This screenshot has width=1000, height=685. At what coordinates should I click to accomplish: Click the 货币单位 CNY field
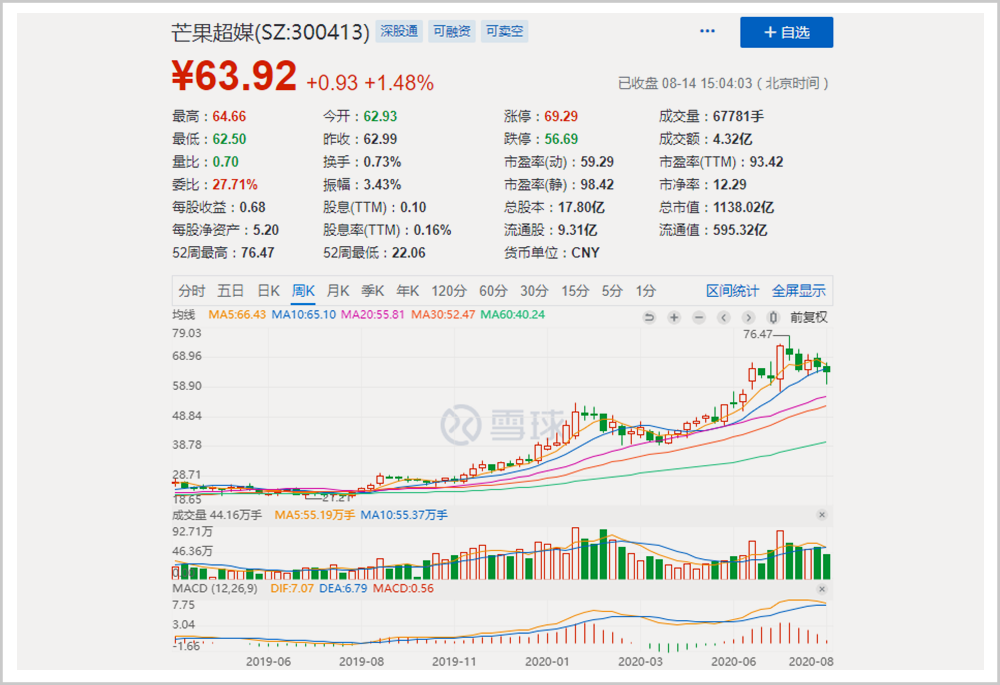pos(552,253)
